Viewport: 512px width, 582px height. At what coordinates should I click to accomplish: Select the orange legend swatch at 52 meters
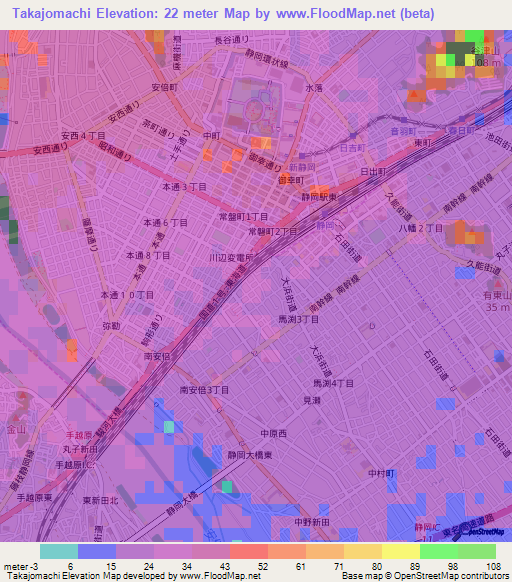(x=287, y=552)
